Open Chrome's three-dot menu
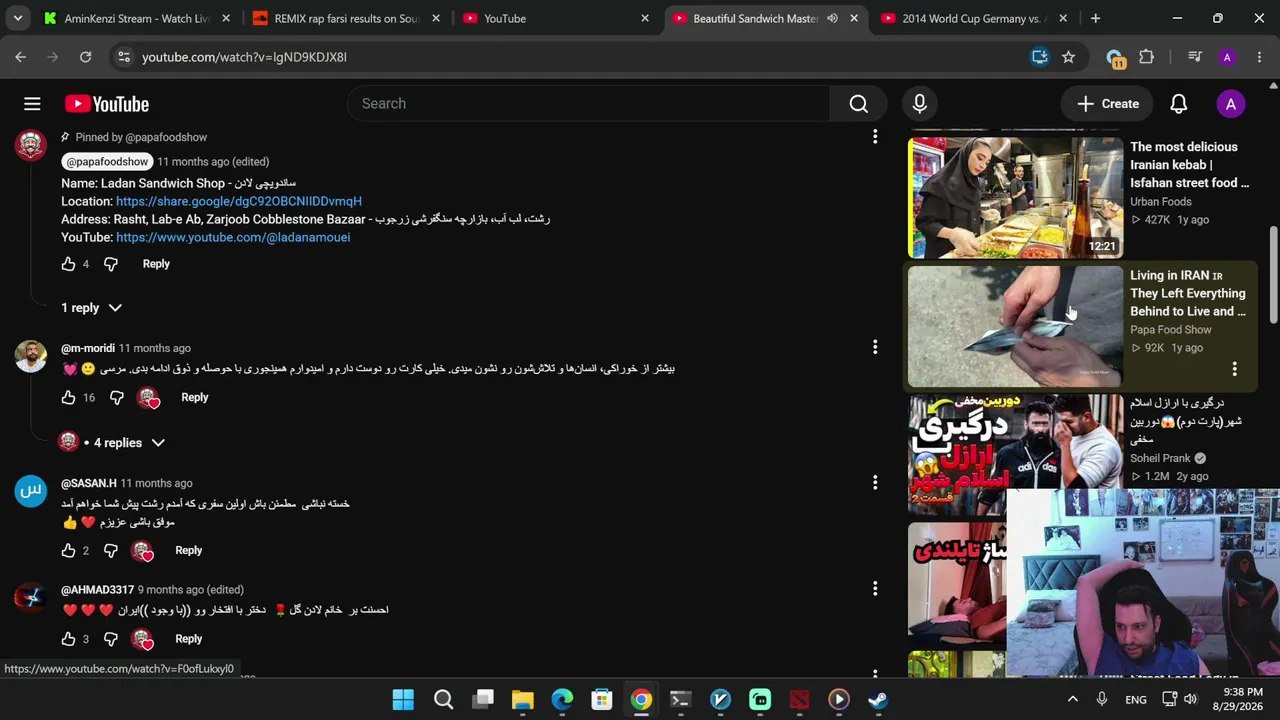Viewport: 1280px width, 720px height. click(x=1259, y=57)
